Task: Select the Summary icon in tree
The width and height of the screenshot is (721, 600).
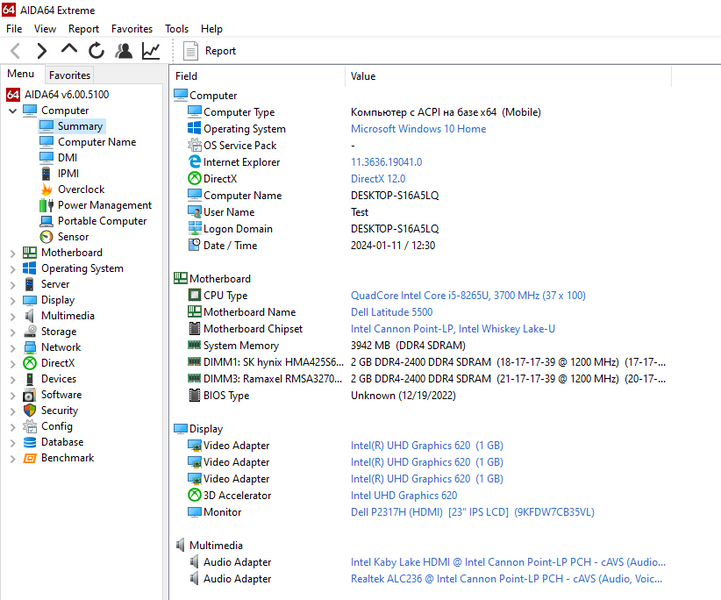Action: [46, 126]
